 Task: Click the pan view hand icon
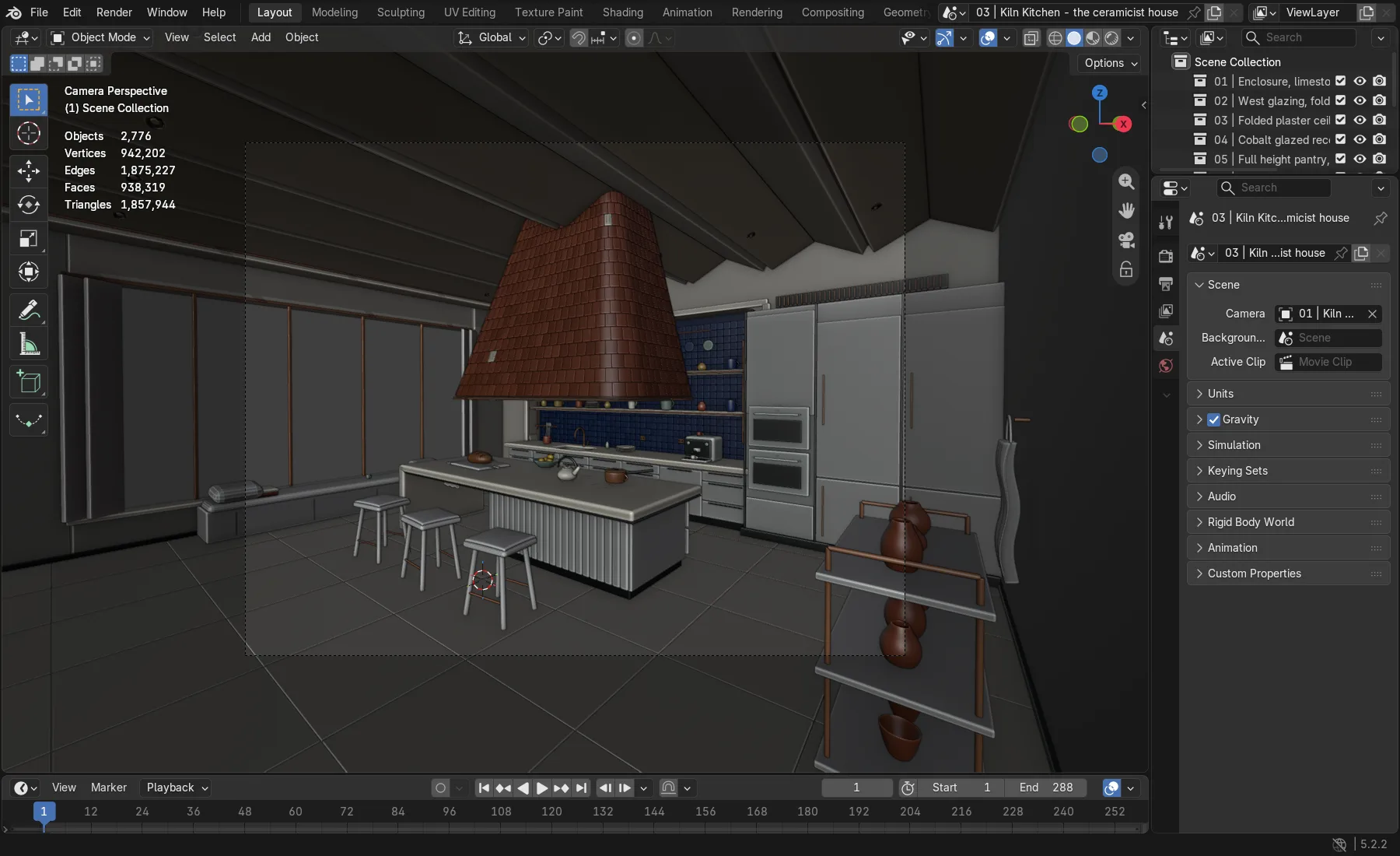tap(1126, 211)
